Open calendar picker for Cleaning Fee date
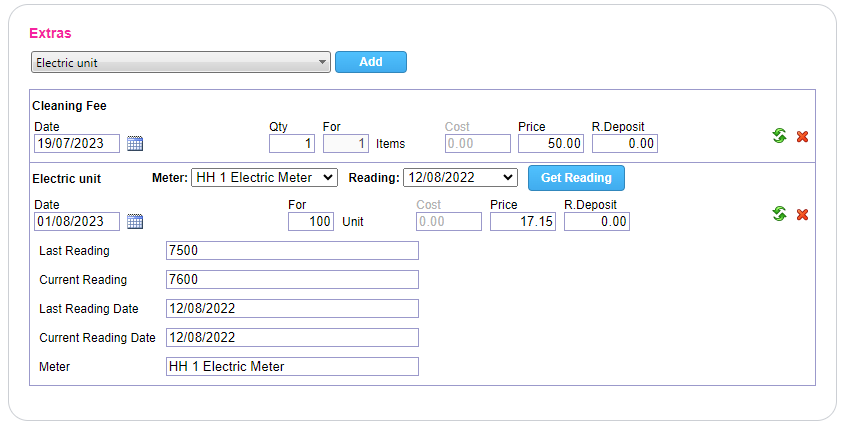 pyautogui.click(x=135, y=143)
